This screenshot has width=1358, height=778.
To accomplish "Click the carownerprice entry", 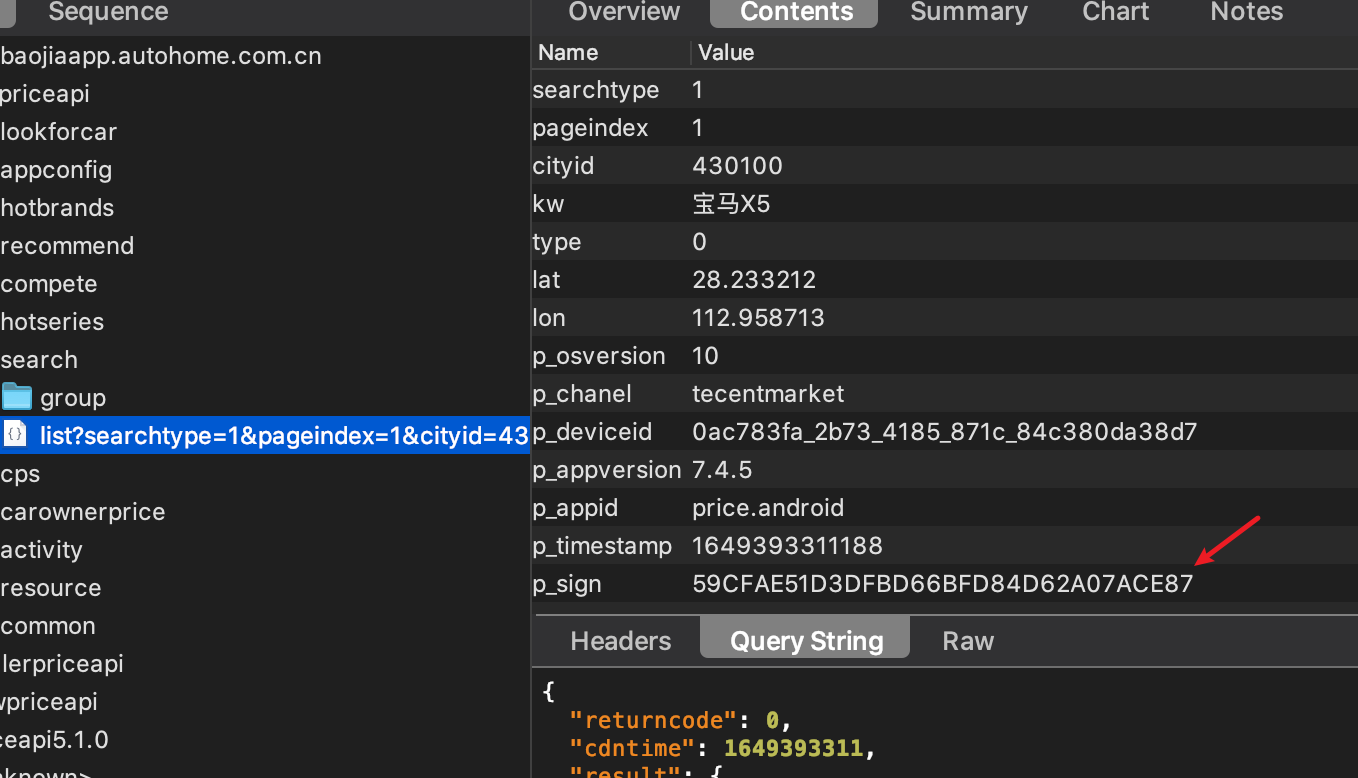I will click(83, 512).
